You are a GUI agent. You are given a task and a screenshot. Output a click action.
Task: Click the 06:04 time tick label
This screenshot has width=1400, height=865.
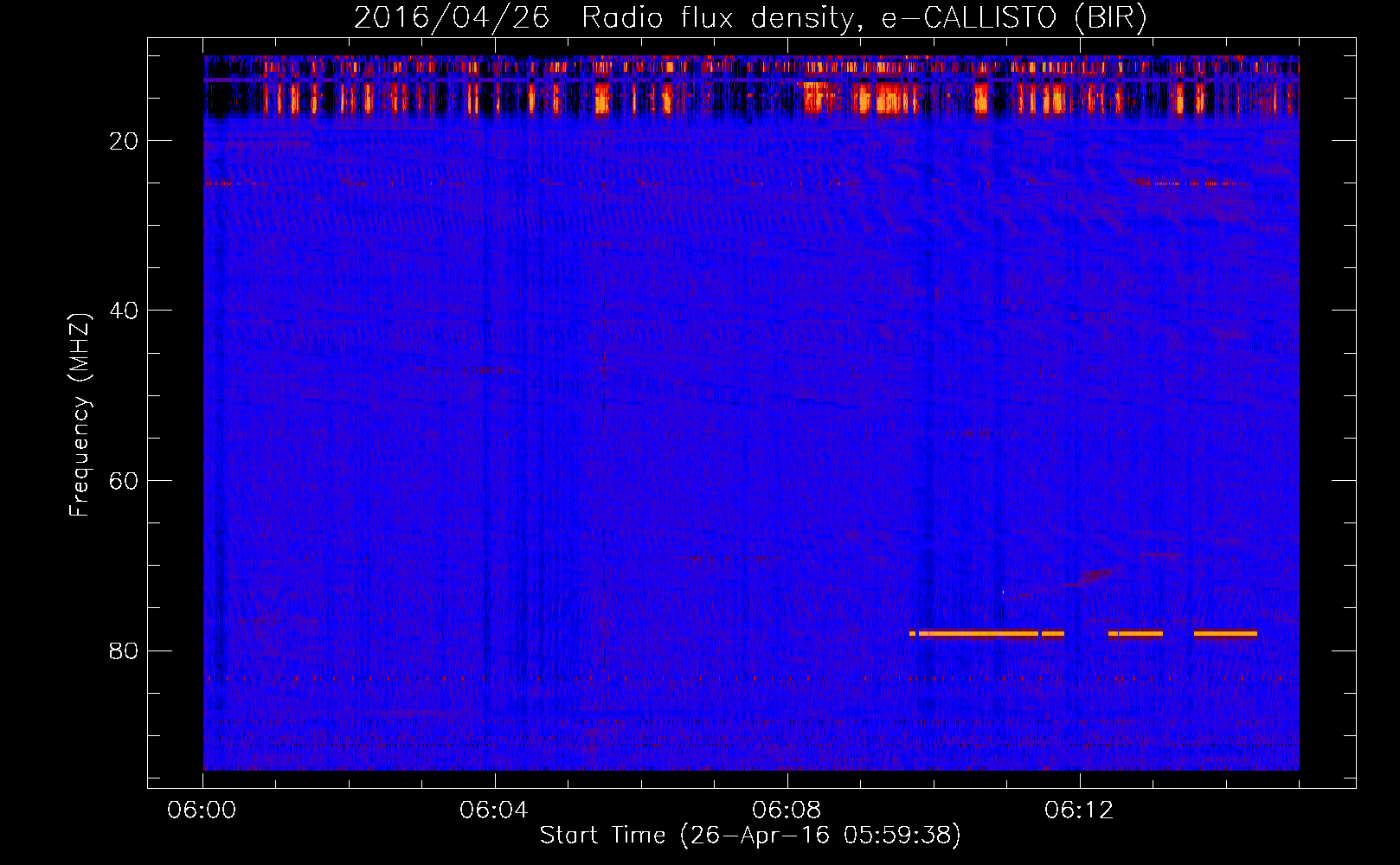tap(494, 811)
